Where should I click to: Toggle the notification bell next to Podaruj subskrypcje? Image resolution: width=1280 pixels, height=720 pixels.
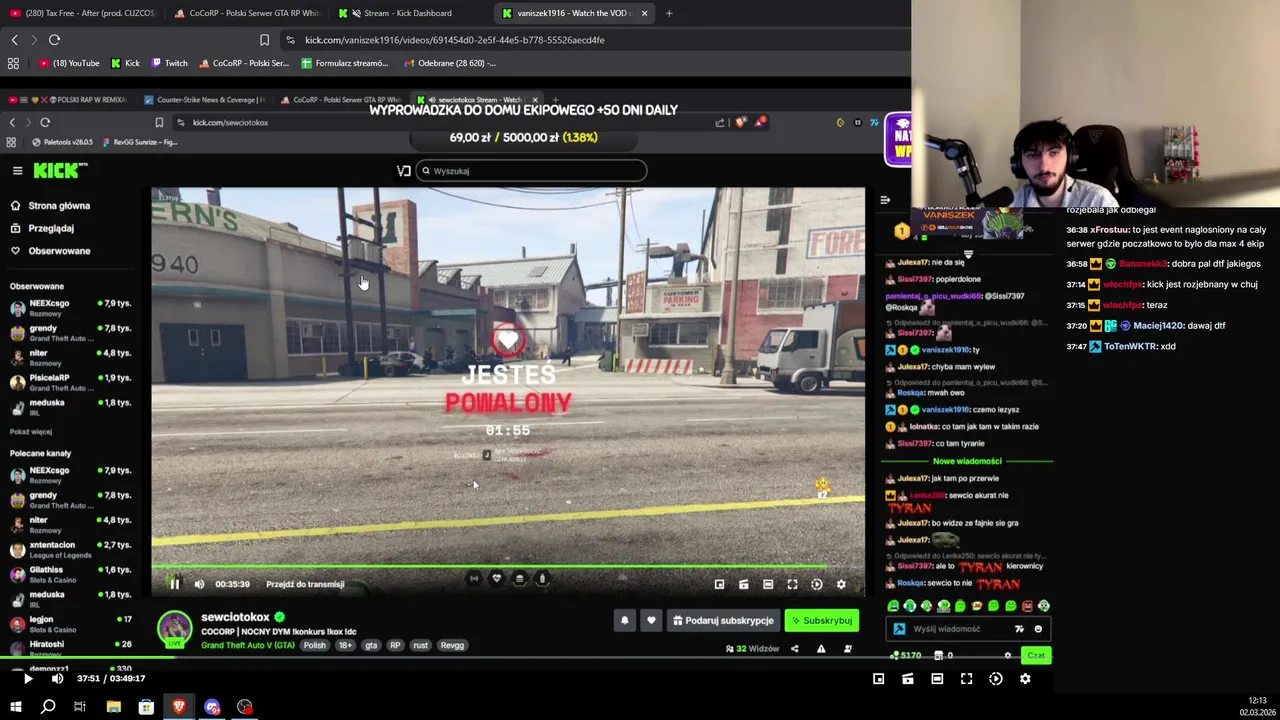[624, 621]
